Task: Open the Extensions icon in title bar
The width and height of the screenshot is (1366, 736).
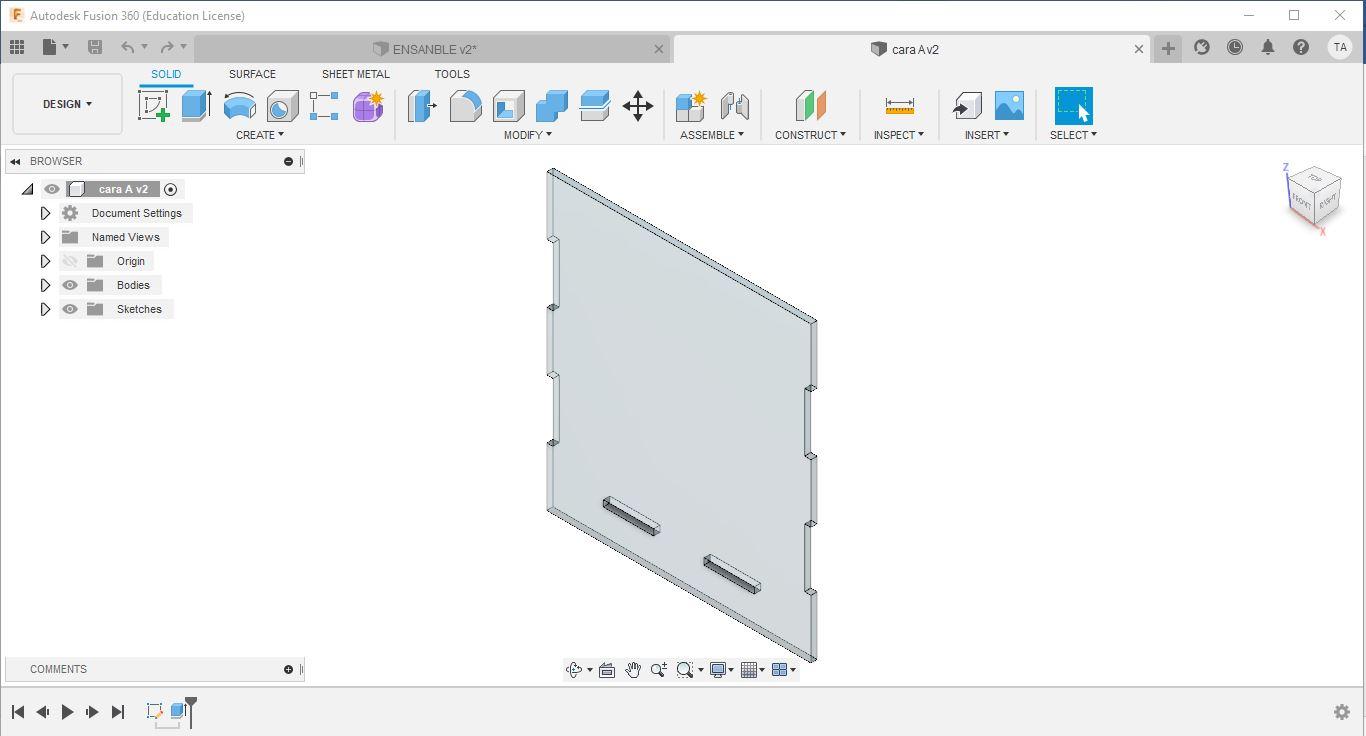Action: tap(1202, 47)
